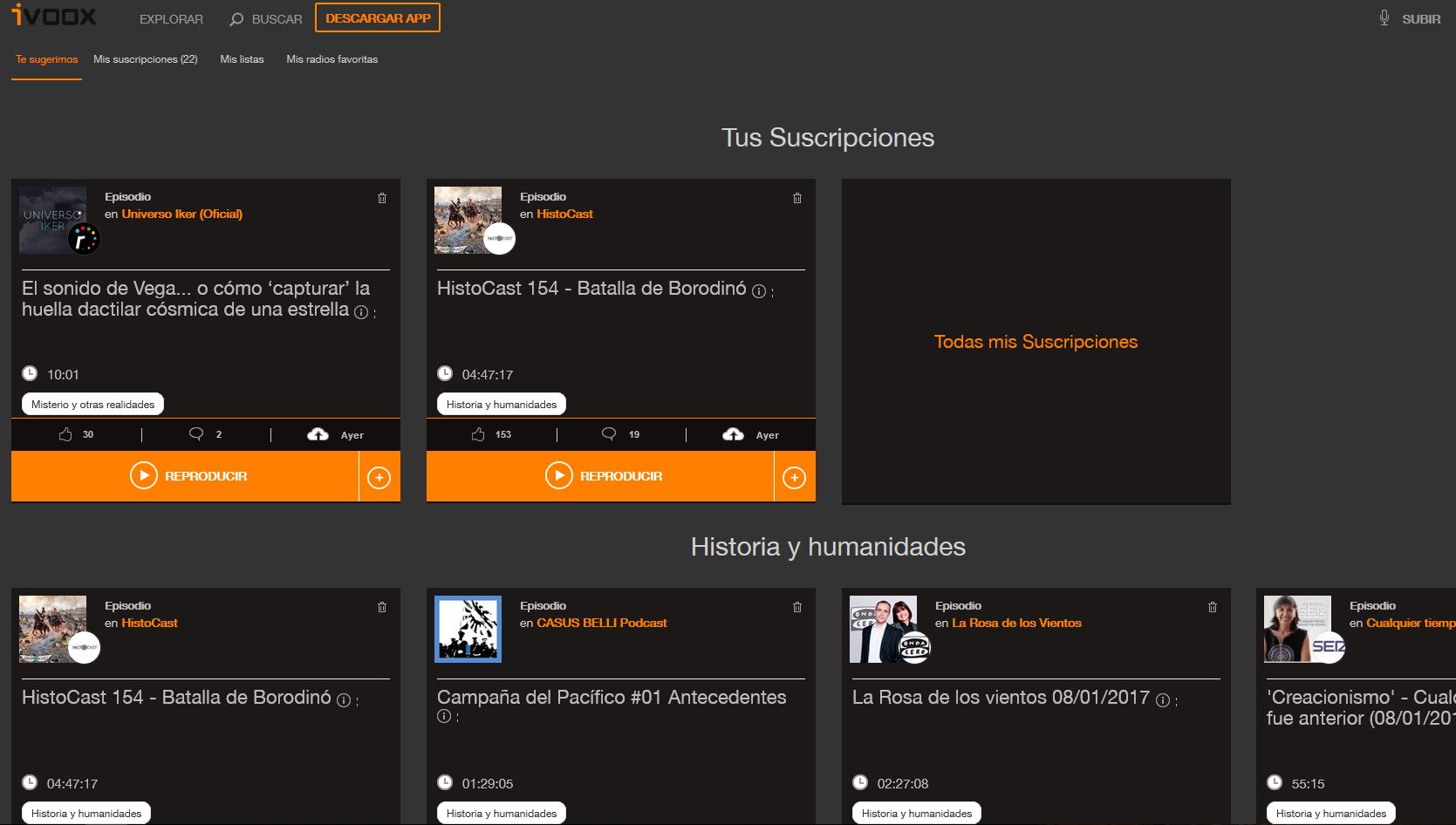Screen dimensions: 1456x825
Task: Click the SUBIR microphone icon
Action: [1384, 18]
